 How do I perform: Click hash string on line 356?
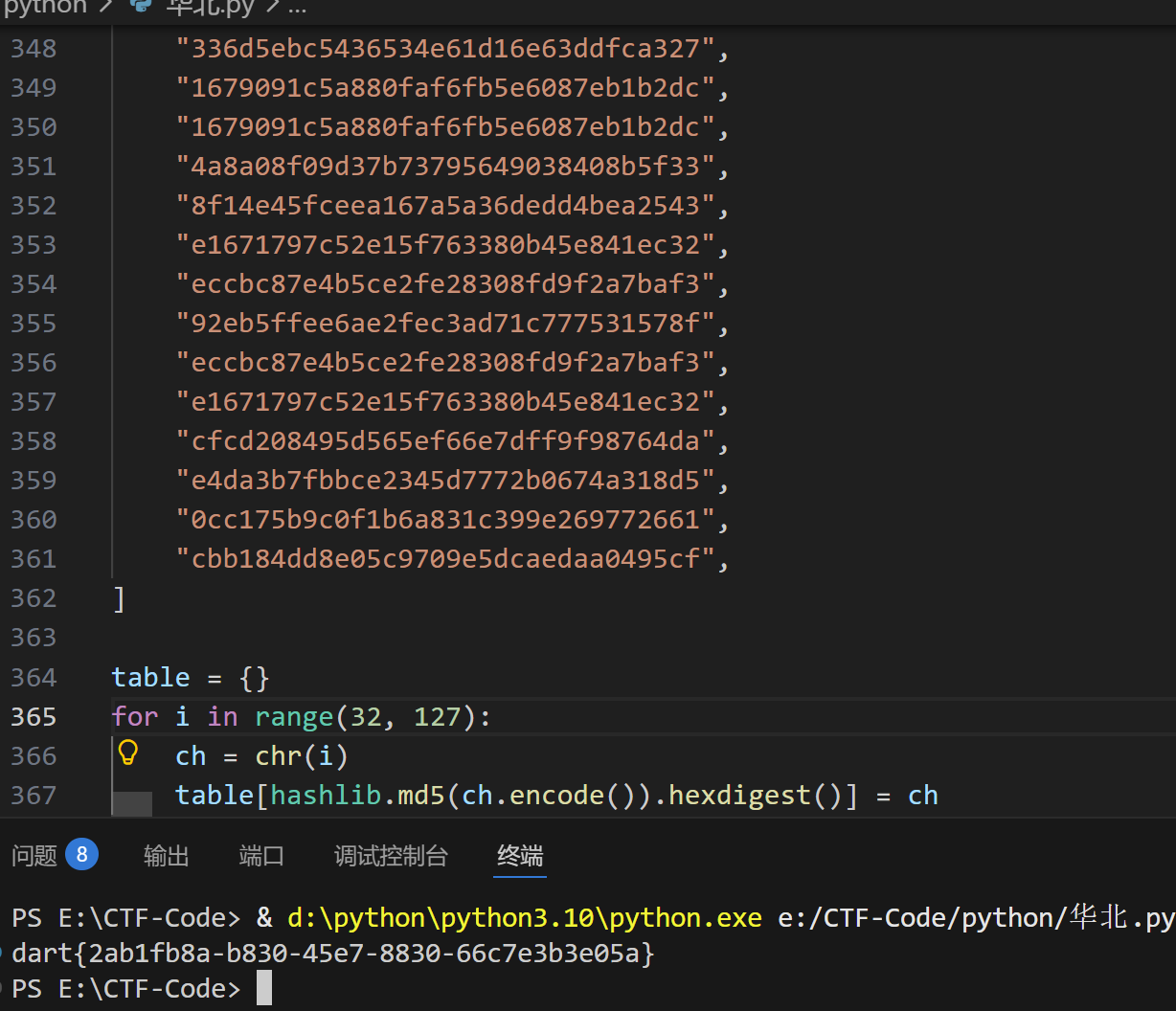[445, 362]
